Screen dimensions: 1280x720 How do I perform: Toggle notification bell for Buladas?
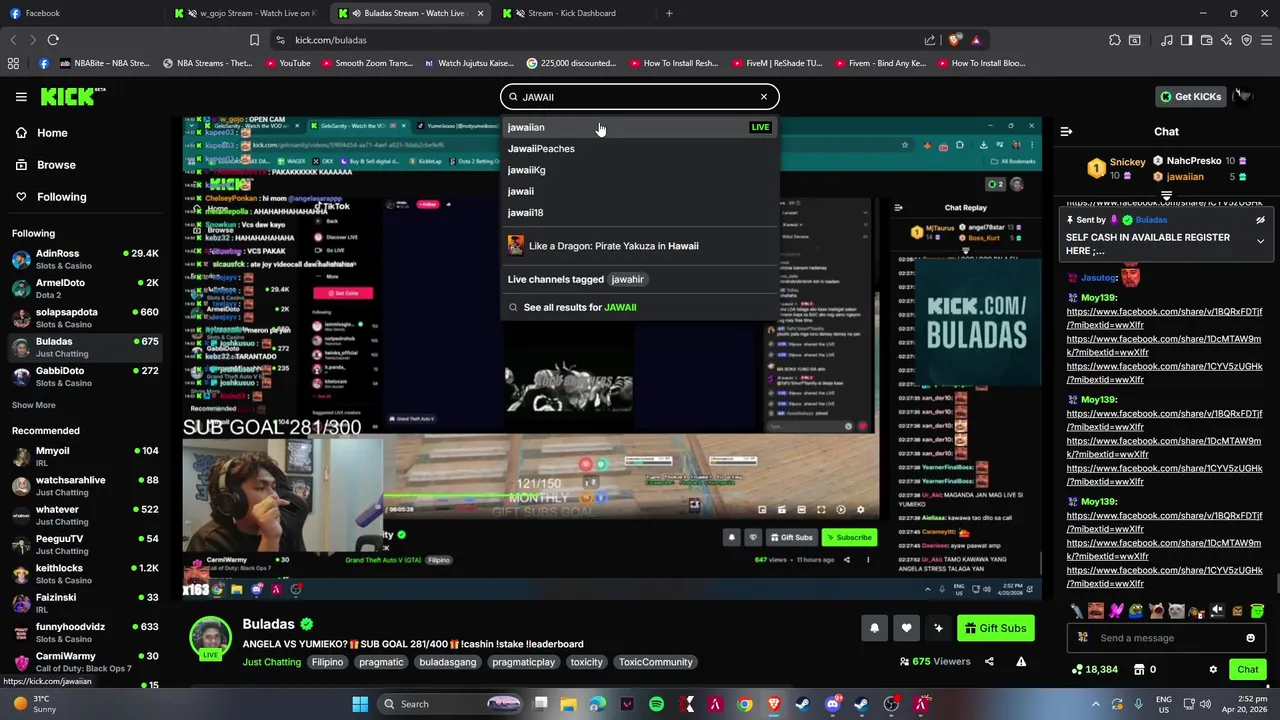tap(874, 628)
